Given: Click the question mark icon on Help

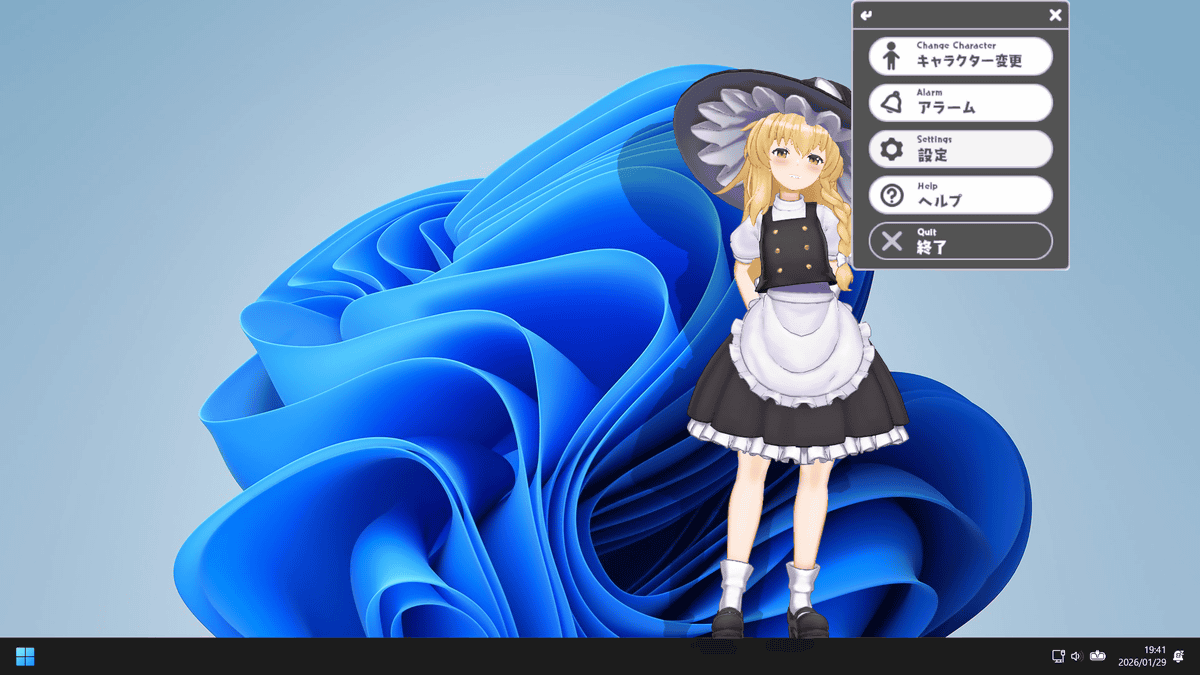Looking at the screenshot, I should pos(891,196).
